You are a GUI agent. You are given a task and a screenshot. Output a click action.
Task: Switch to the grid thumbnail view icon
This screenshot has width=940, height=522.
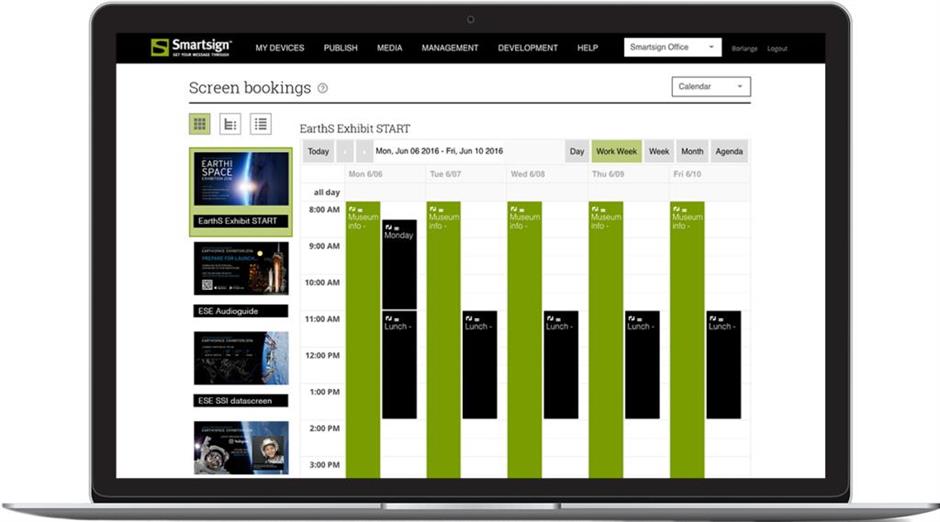pyautogui.click(x=200, y=124)
